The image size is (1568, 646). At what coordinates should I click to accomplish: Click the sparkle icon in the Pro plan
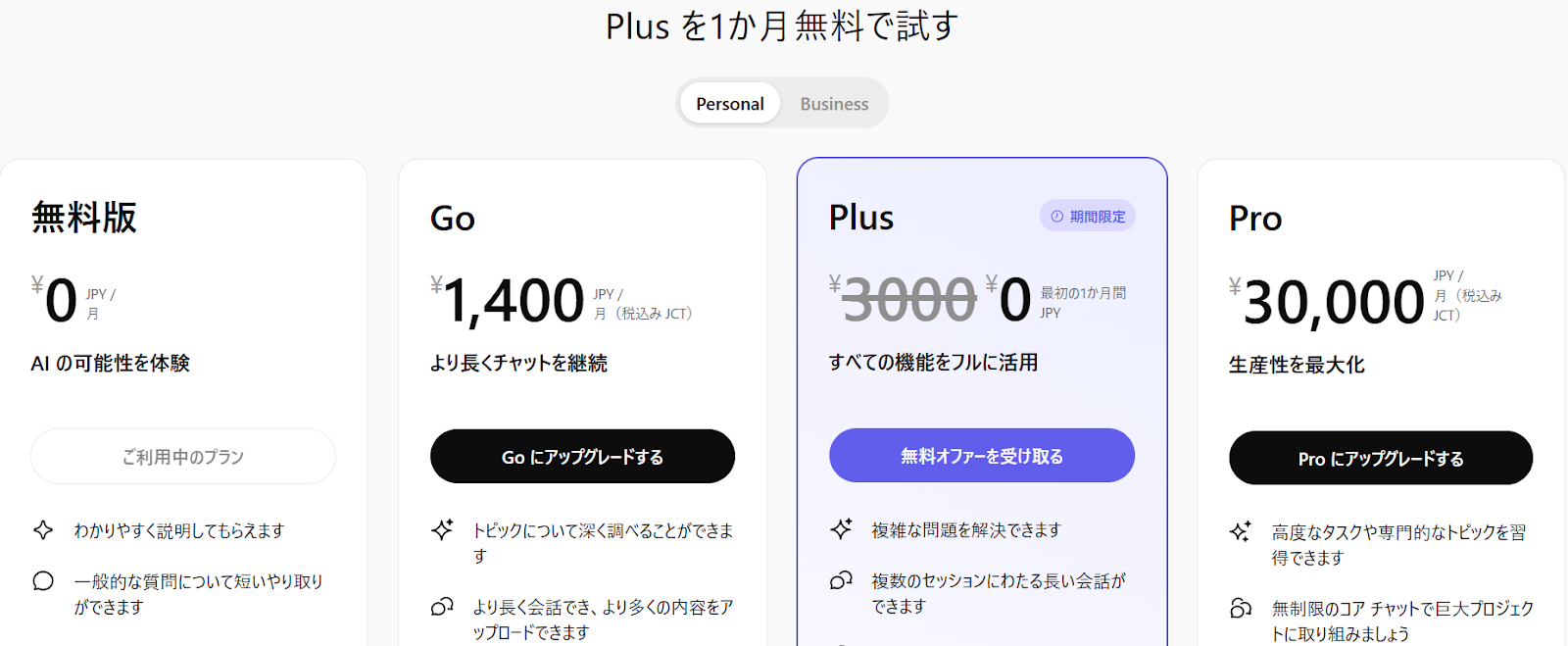[x=1240, y=532]
